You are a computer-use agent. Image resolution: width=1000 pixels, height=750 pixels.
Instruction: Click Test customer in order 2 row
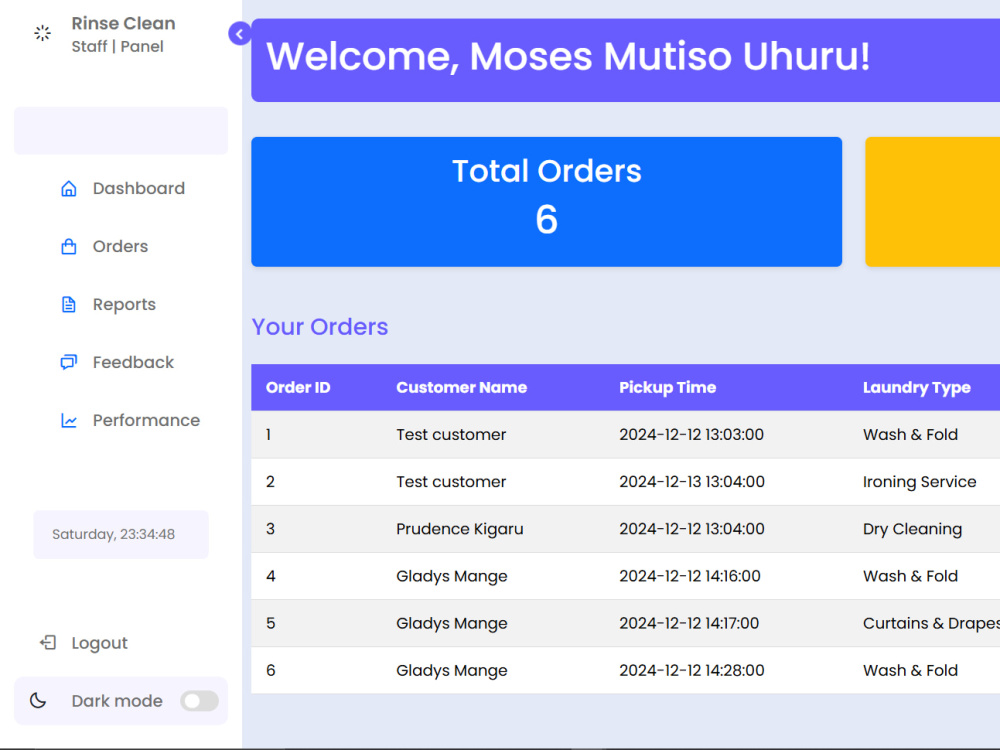(x=451, y=482)
